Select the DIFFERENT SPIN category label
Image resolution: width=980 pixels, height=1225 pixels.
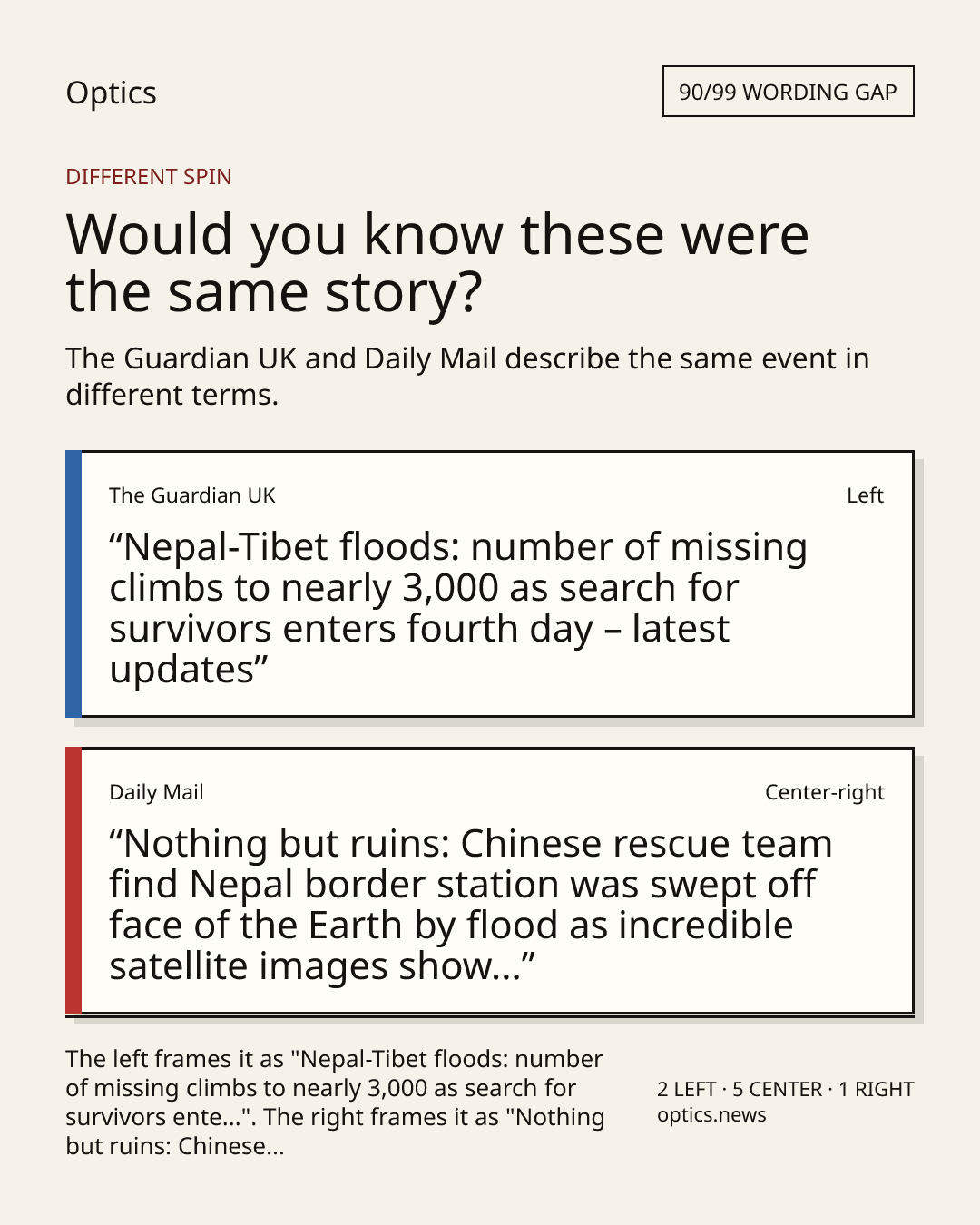(x=149, y=177)
